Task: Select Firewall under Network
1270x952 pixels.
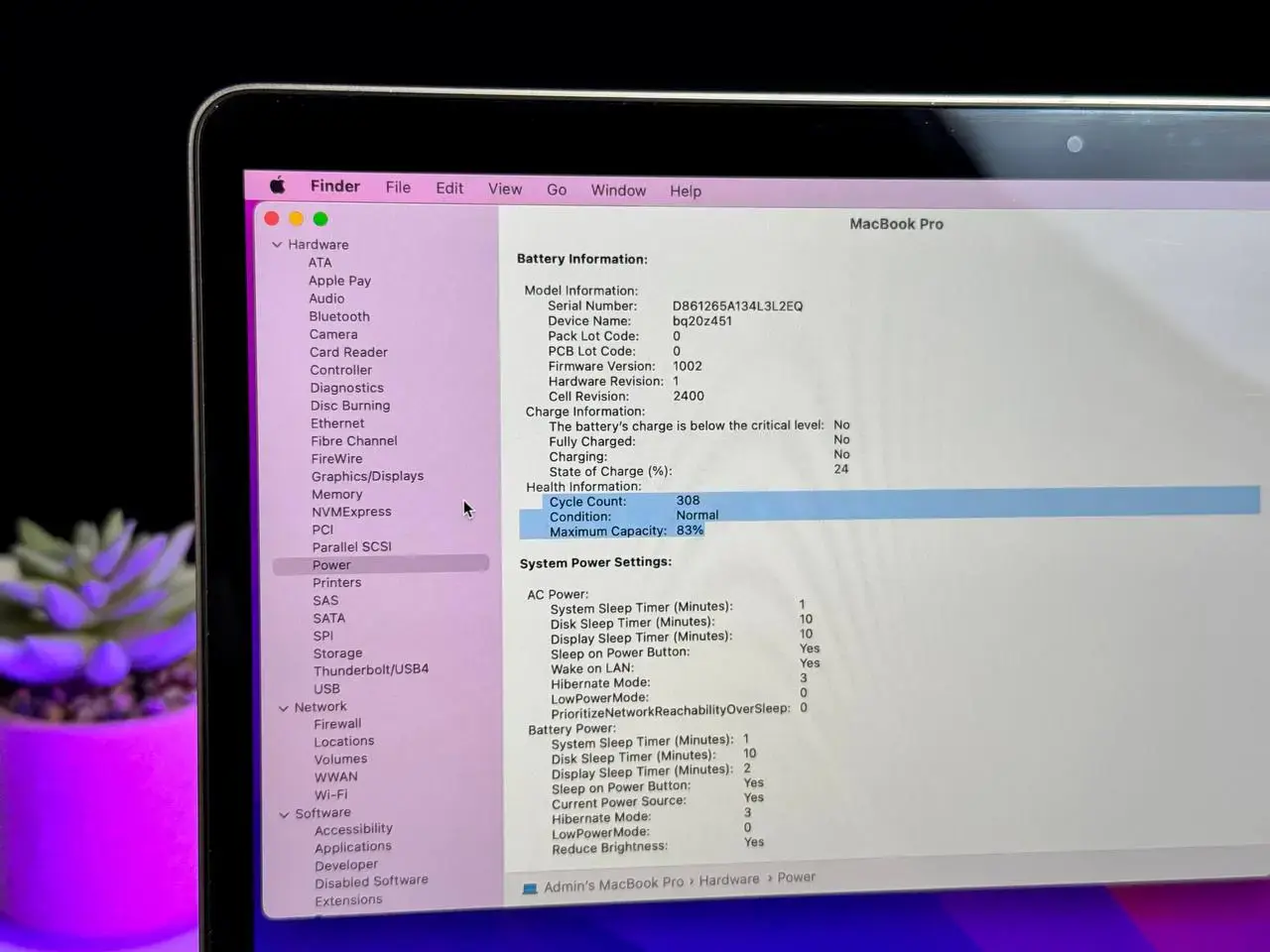Action: (x=337, y=724)
